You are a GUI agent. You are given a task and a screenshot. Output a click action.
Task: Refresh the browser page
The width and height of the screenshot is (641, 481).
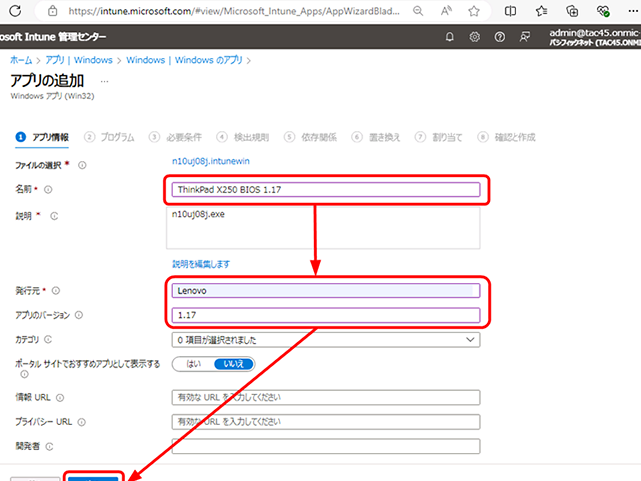click(x=15, y=11)
